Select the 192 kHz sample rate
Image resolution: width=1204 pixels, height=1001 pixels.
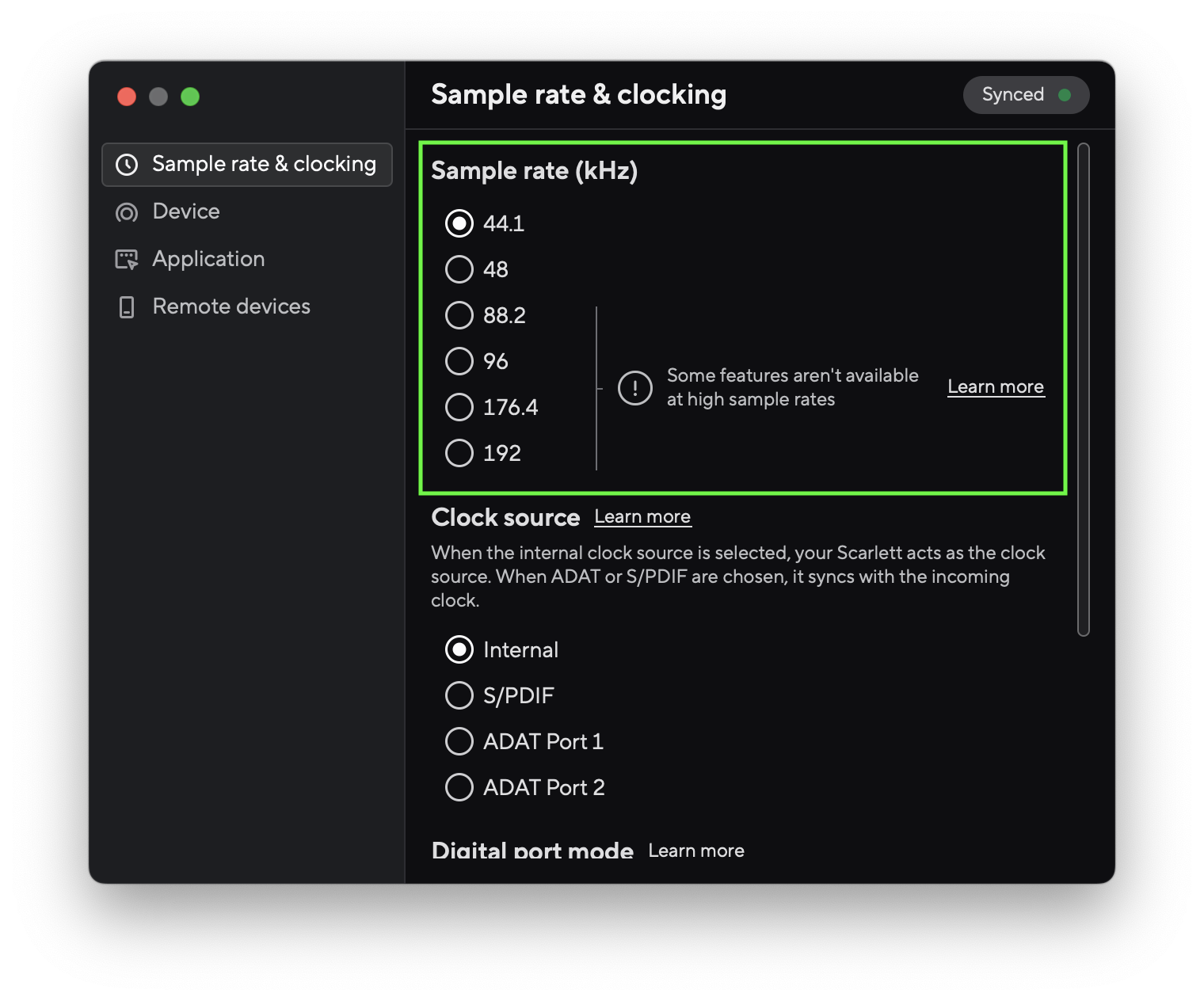click(x=459, y=453)
